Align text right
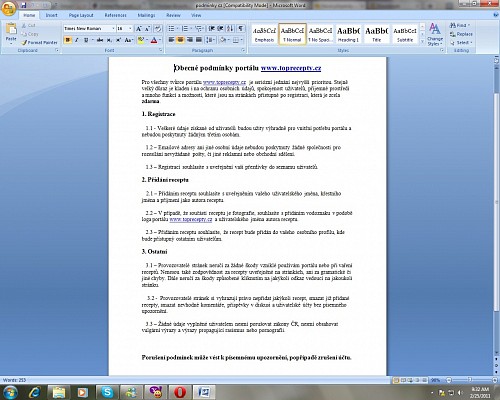This screenshot has width=500, height=400. pyautogui.click(x=190, y=40)
